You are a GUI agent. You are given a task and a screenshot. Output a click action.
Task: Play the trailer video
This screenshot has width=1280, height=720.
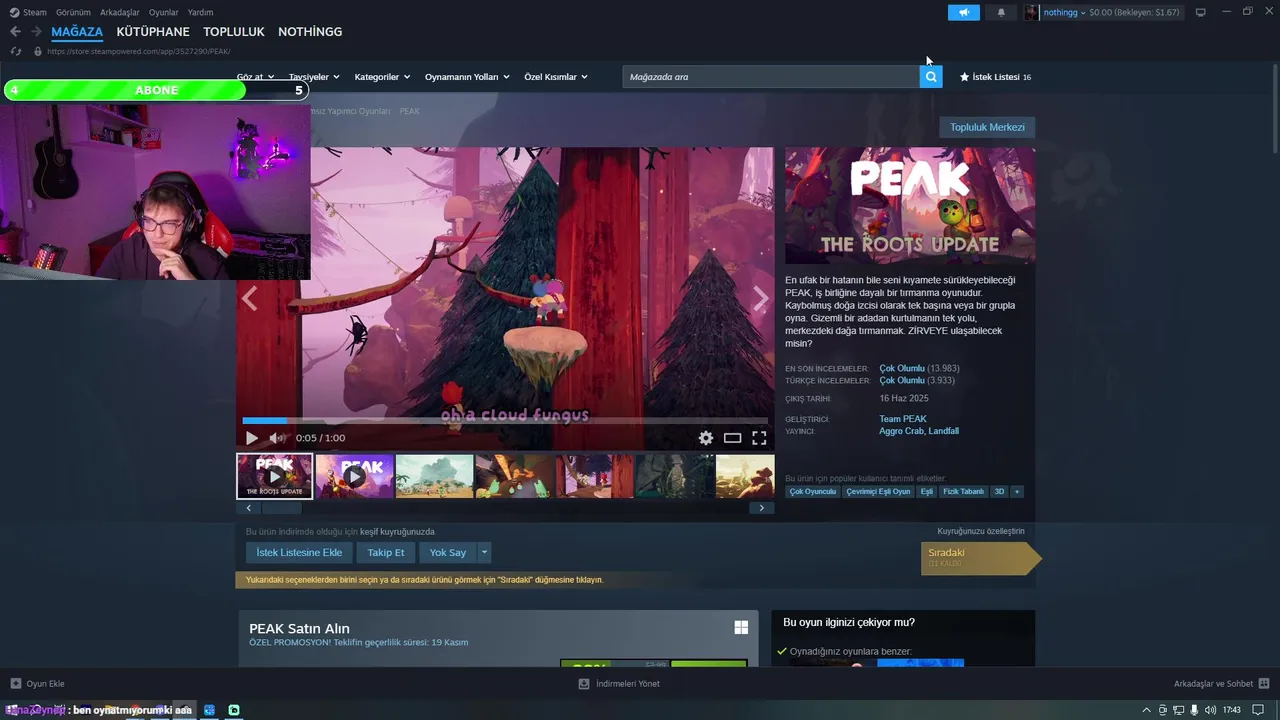click(252, 438)
